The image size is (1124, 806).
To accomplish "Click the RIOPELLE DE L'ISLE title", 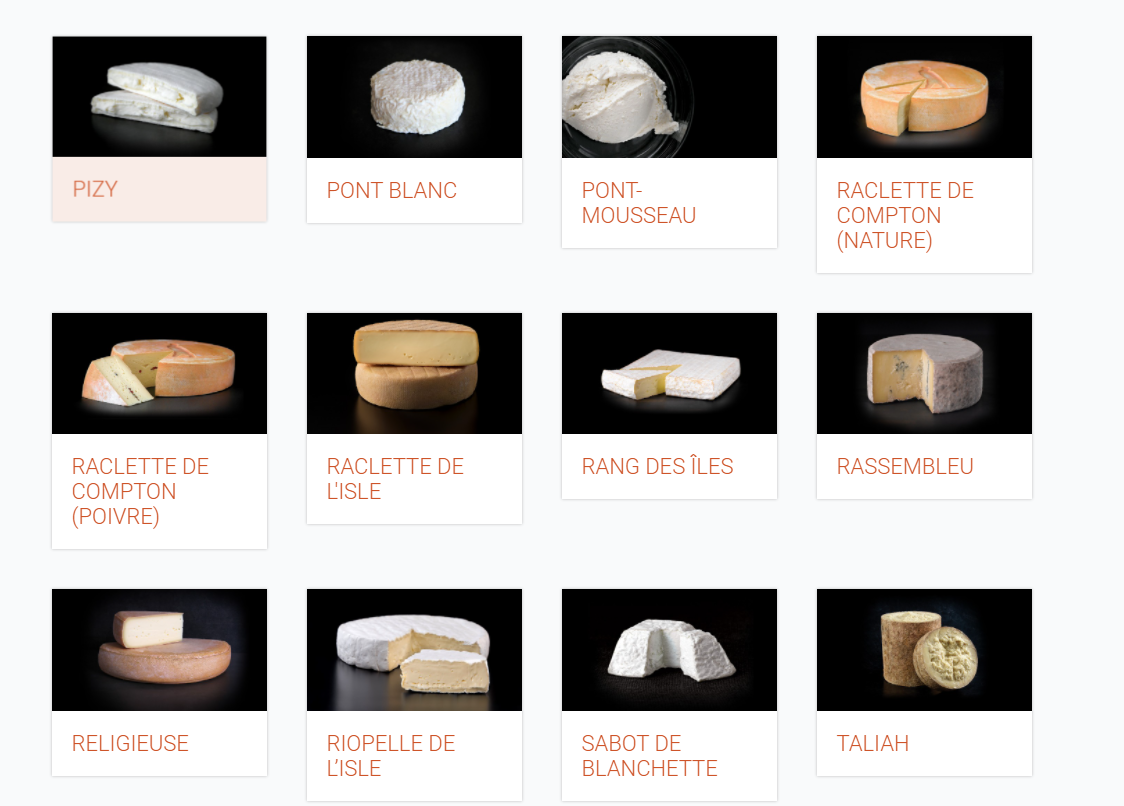I will click(391, 756).
